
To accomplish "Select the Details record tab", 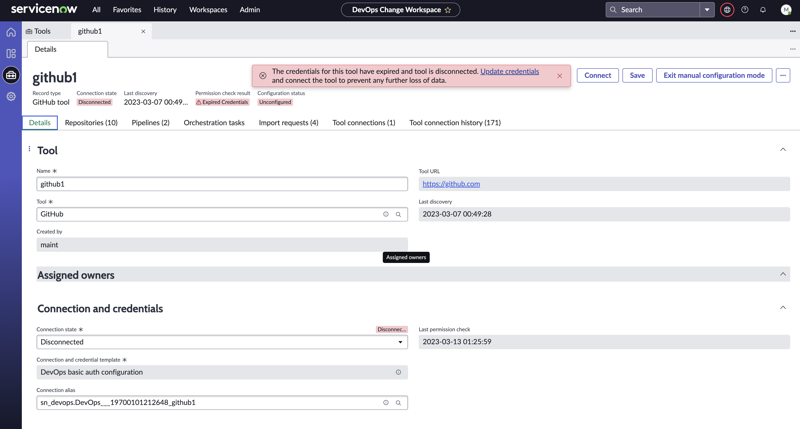I will pos(40,123).
